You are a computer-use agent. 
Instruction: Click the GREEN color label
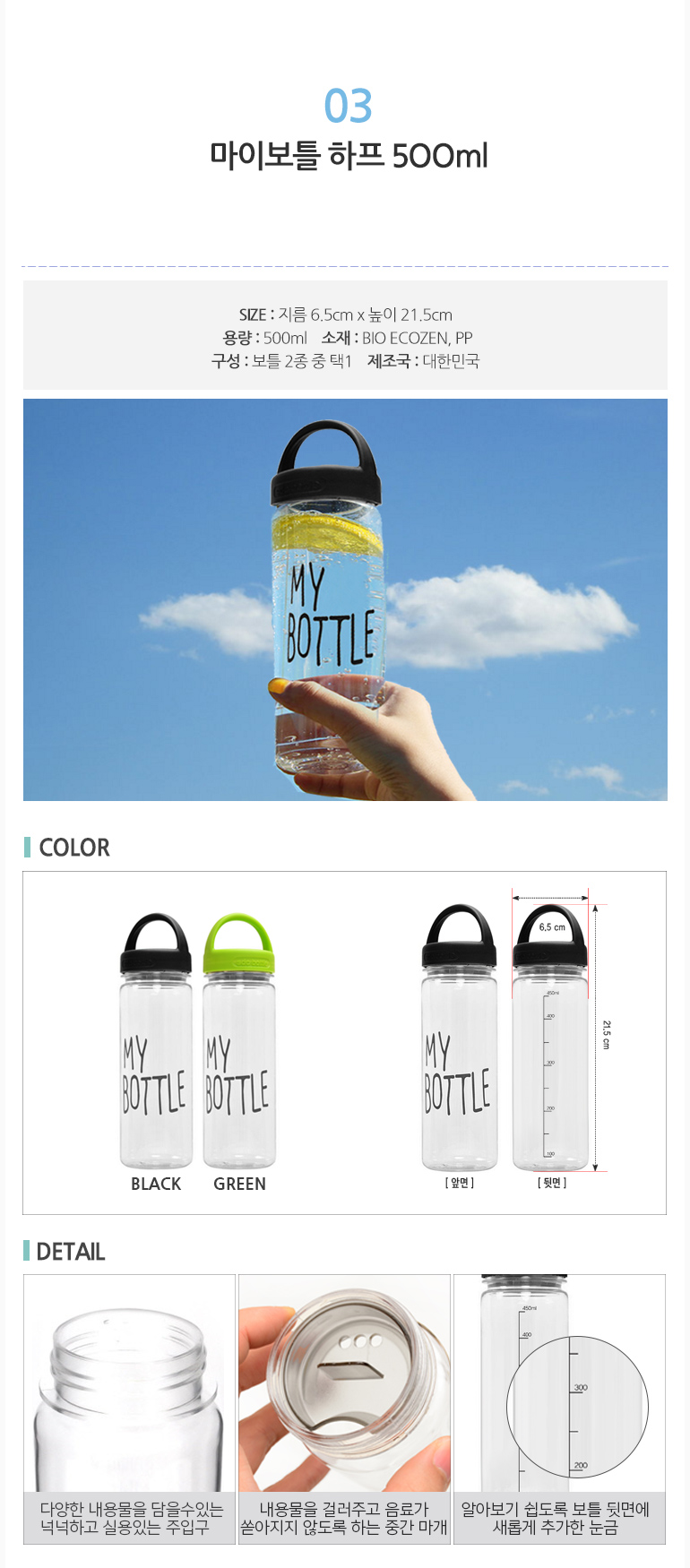coord(239,1184)
